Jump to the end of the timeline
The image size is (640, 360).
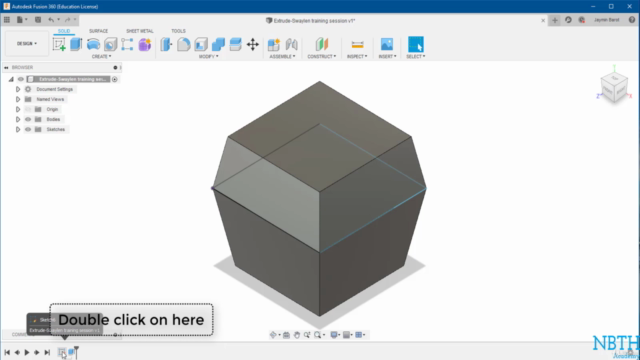click(x=47, y=352)
